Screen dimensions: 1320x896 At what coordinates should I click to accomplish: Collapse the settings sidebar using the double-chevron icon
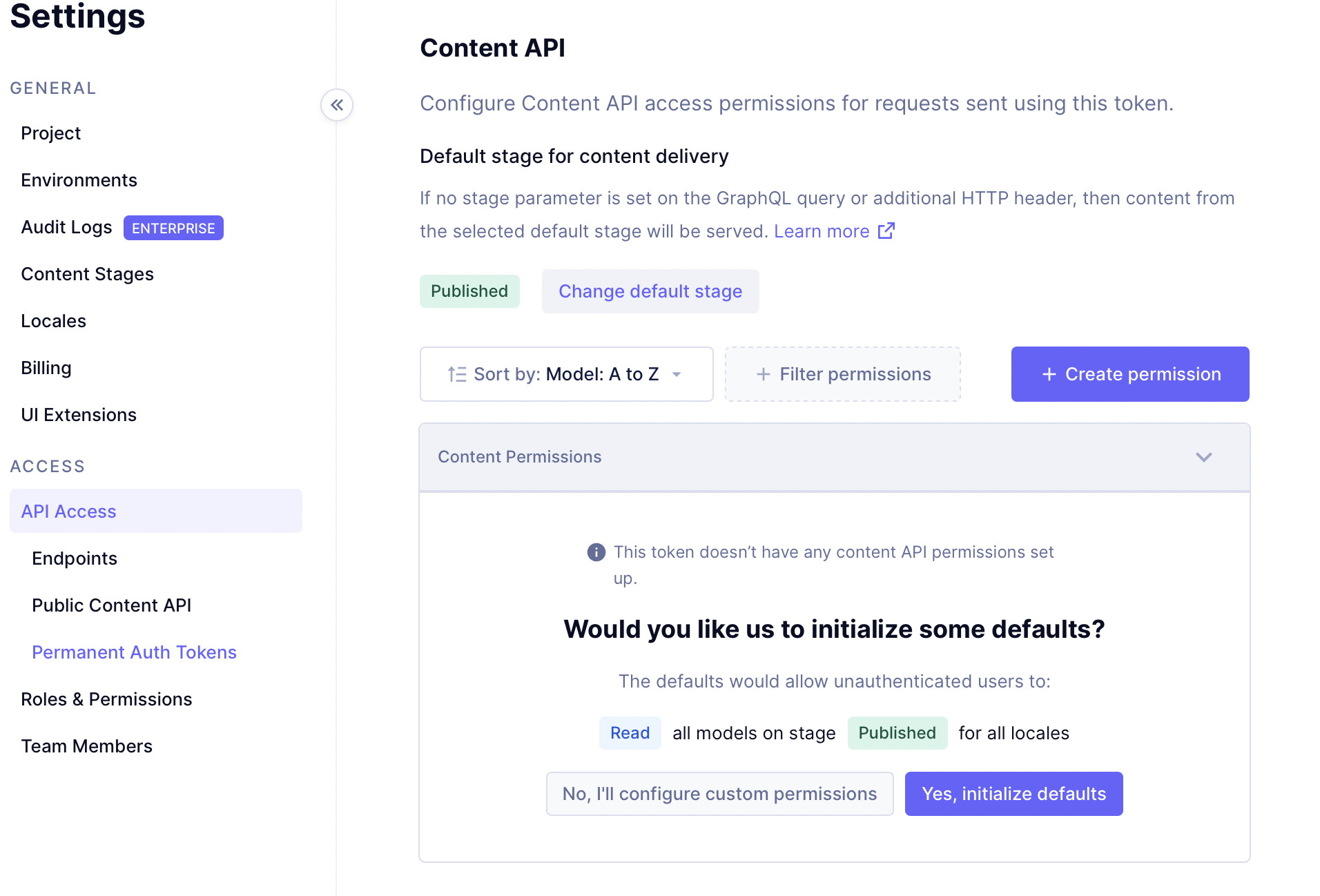click(x=336, y=105)
